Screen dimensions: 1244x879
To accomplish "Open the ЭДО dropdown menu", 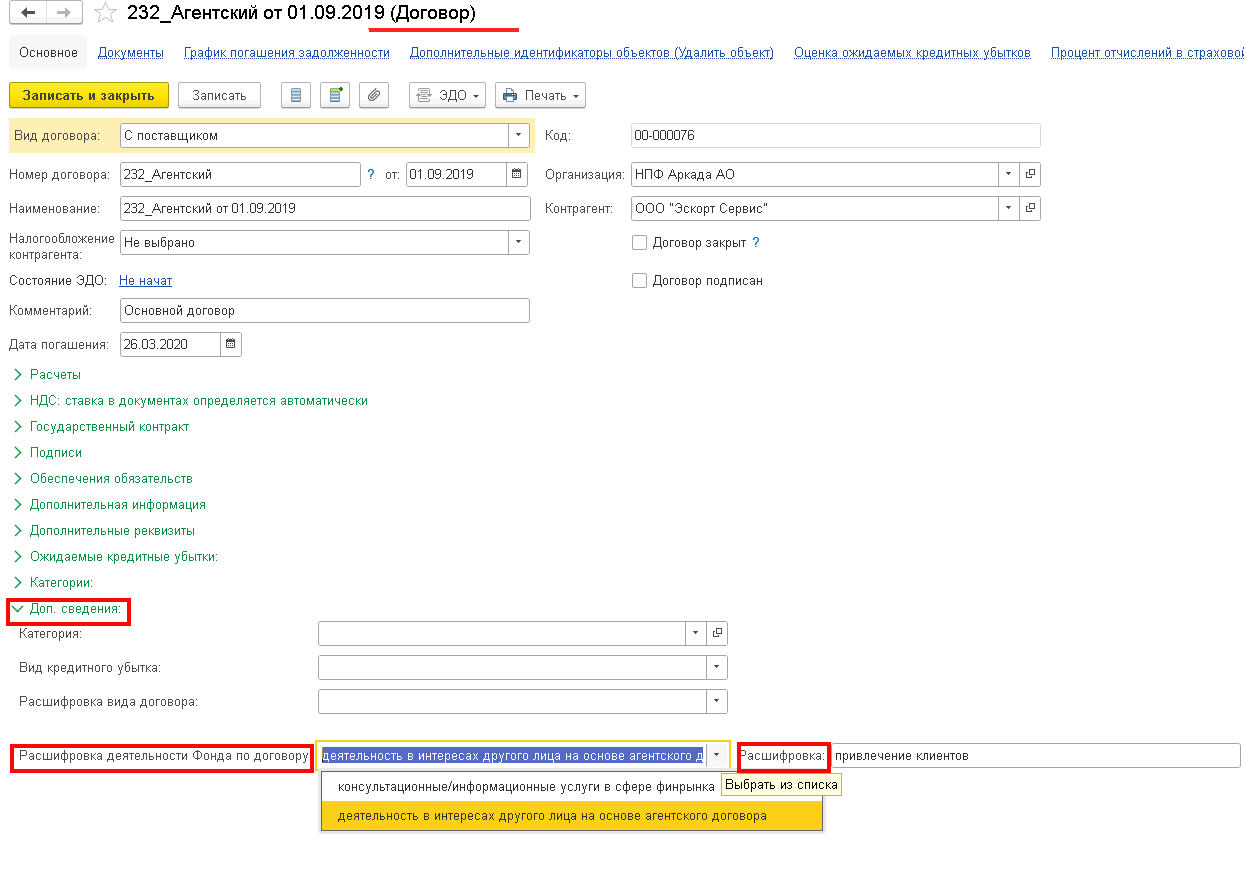I will tap(447, 96).
